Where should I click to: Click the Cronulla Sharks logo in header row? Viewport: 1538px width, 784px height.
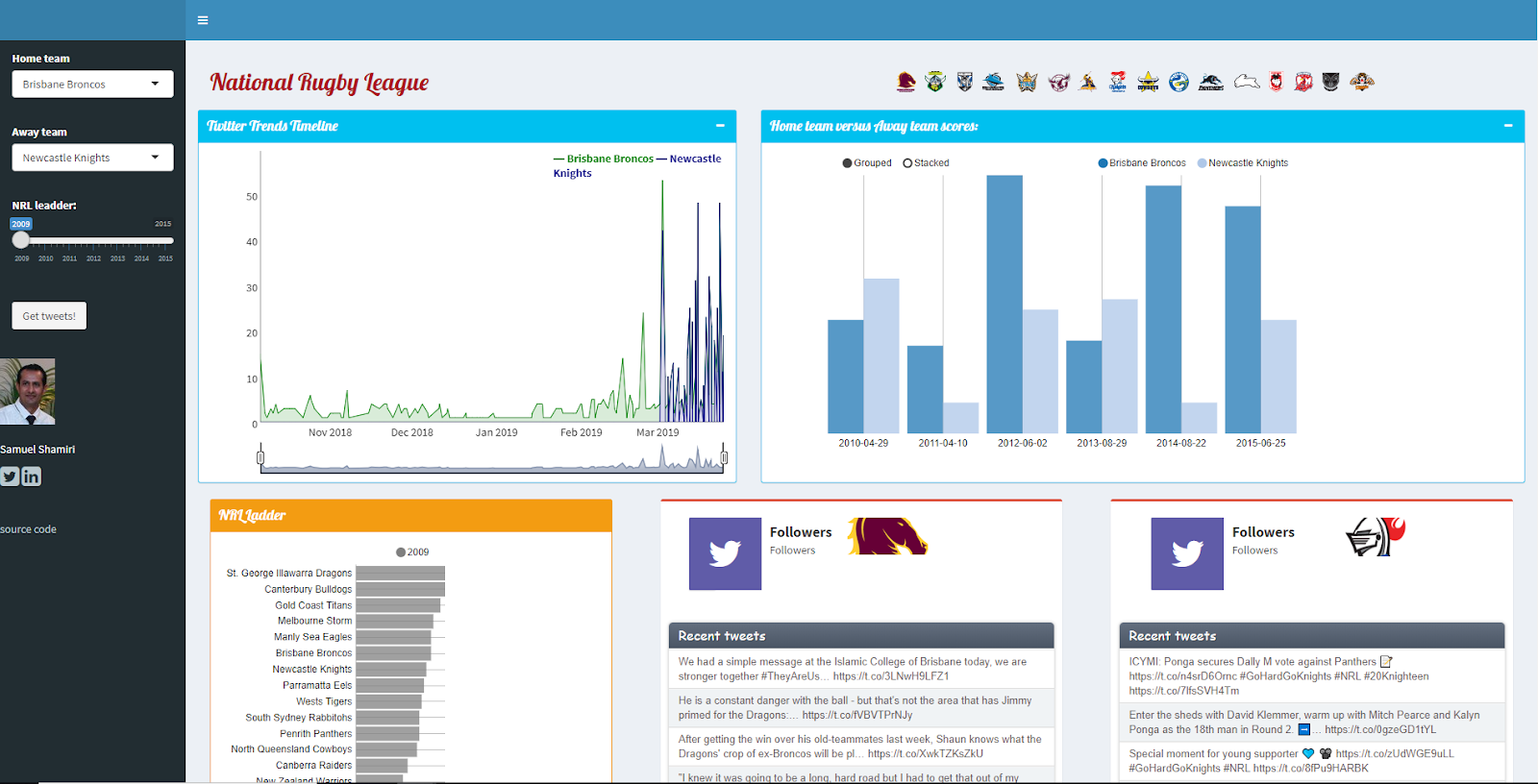pyautogui.click(x=993, y=82)
